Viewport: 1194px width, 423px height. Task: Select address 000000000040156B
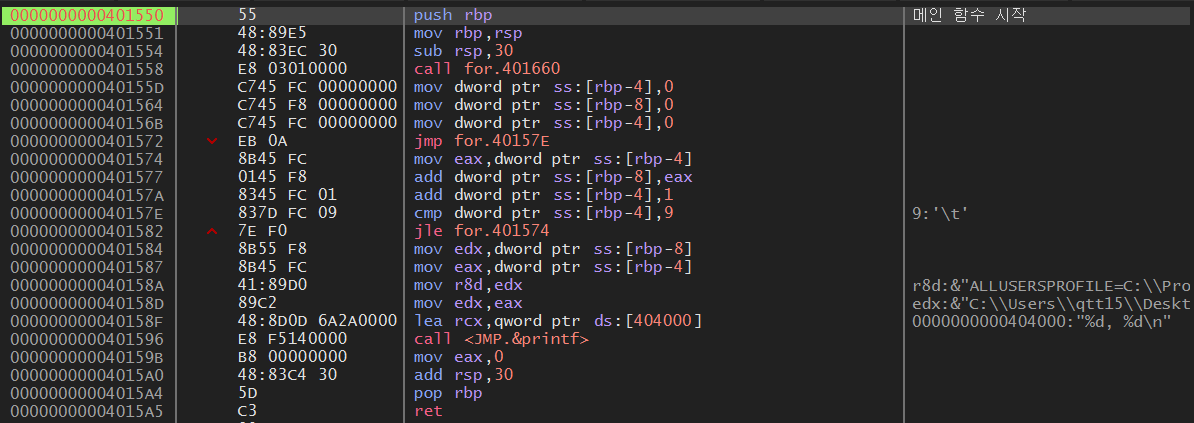[x=89, y=123]
